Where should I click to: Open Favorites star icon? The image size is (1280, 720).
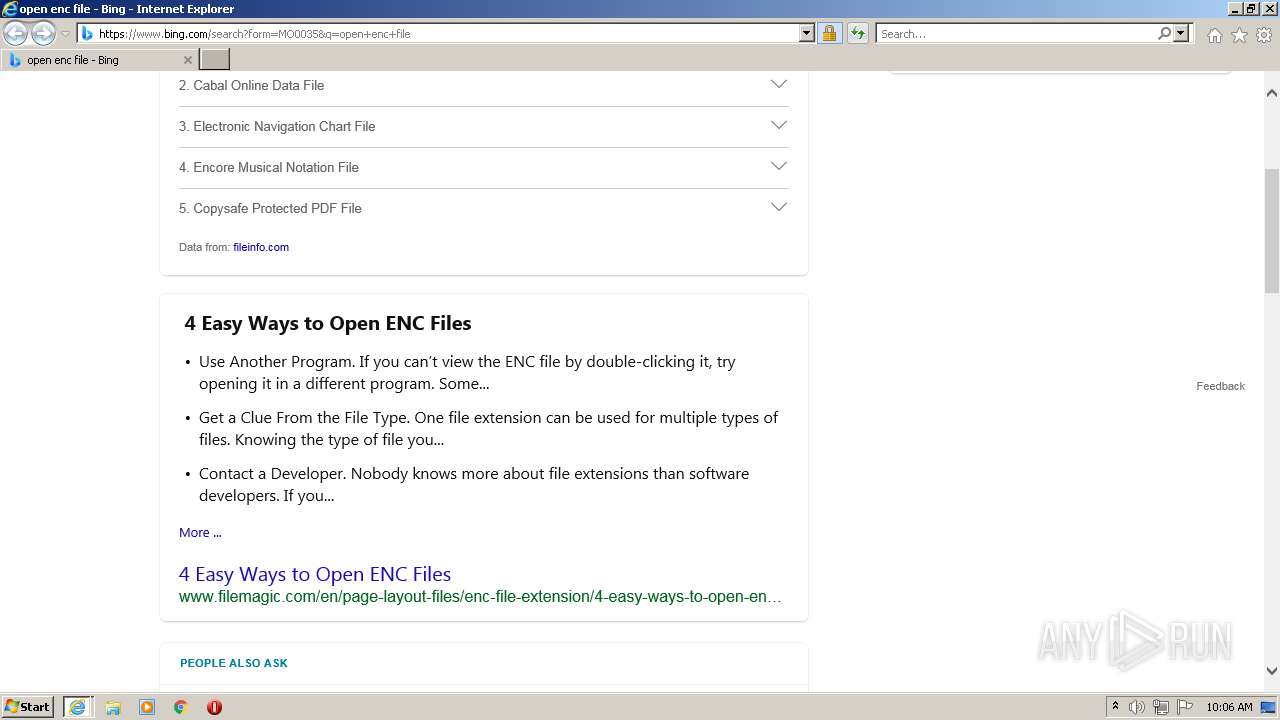point(1239,35)
